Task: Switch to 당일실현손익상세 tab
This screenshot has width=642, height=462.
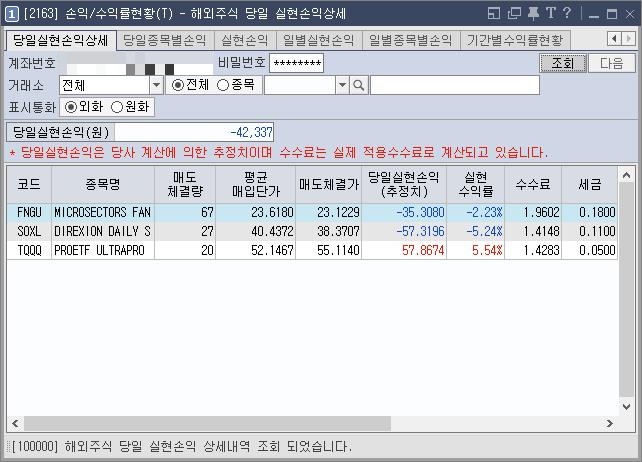Action: 61,40
